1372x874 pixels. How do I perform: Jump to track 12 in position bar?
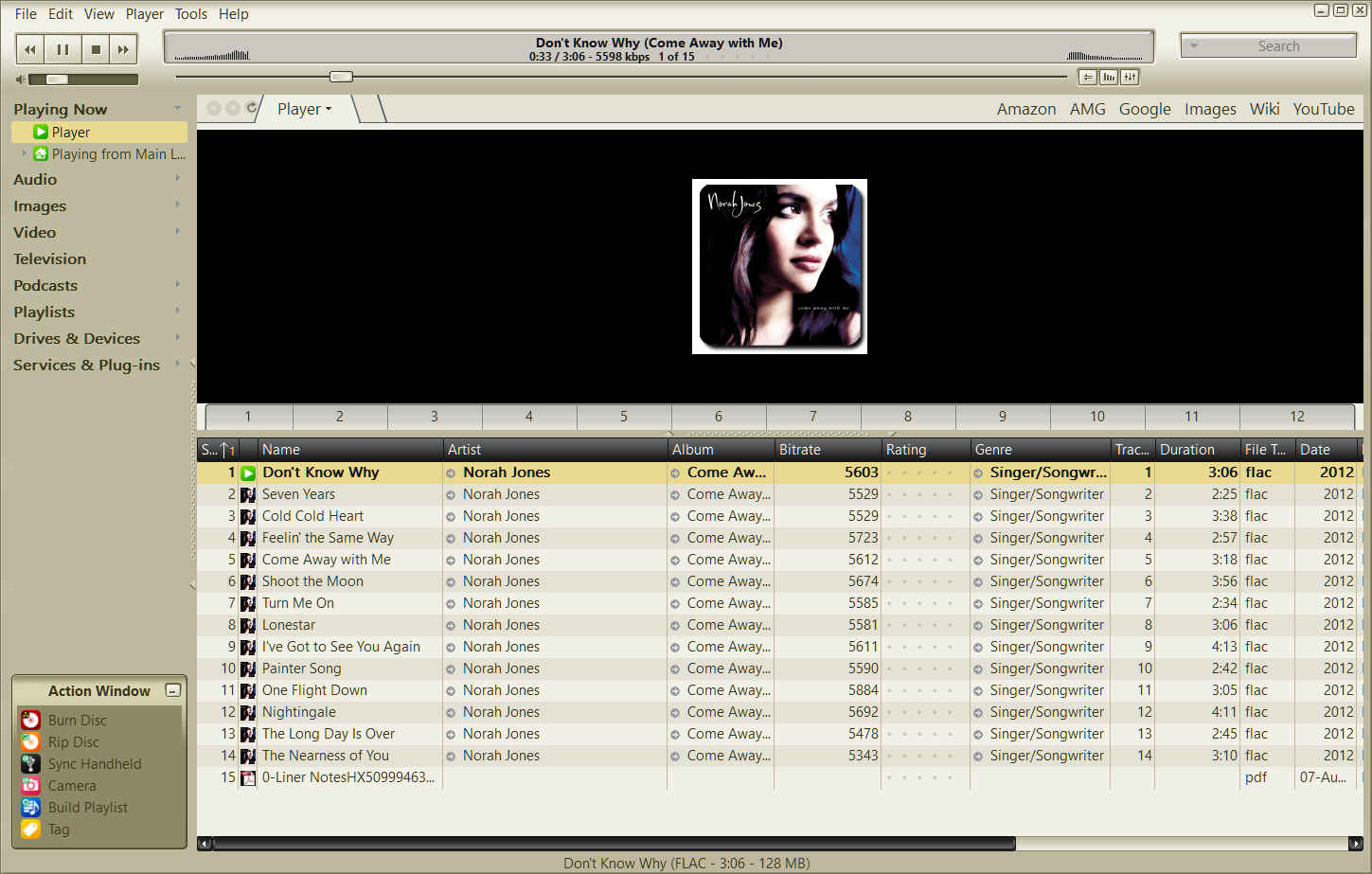click(x=1296, y=417)
